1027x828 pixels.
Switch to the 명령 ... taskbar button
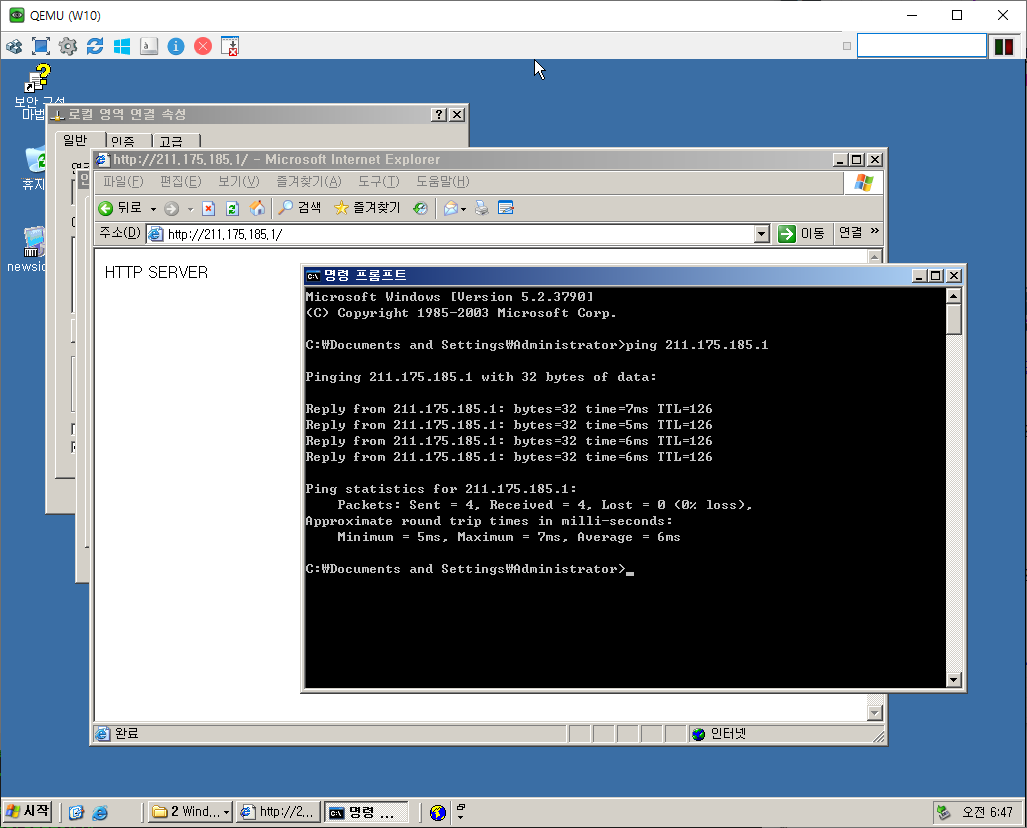pyautogui.click(x=367, y=812)
